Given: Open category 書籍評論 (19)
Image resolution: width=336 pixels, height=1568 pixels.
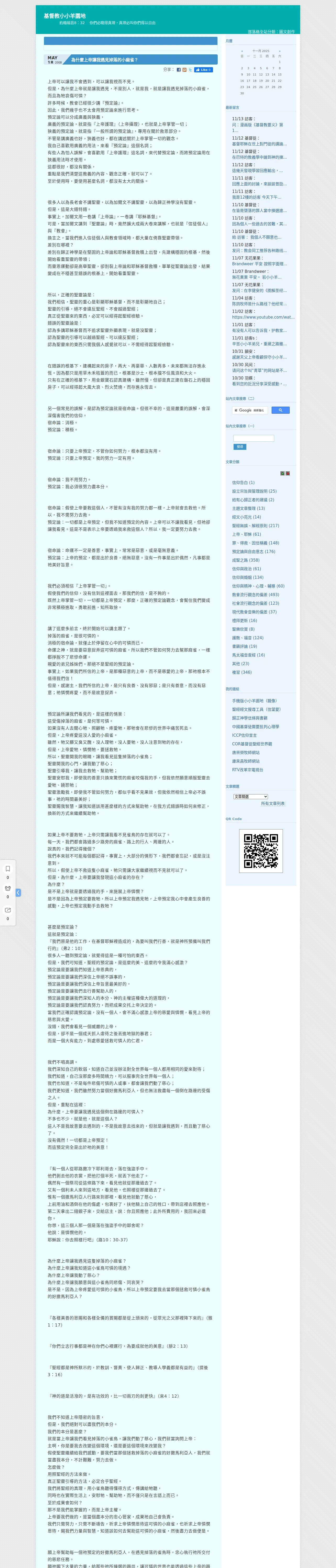Looking at the screenshot, I should pos(244,647).
